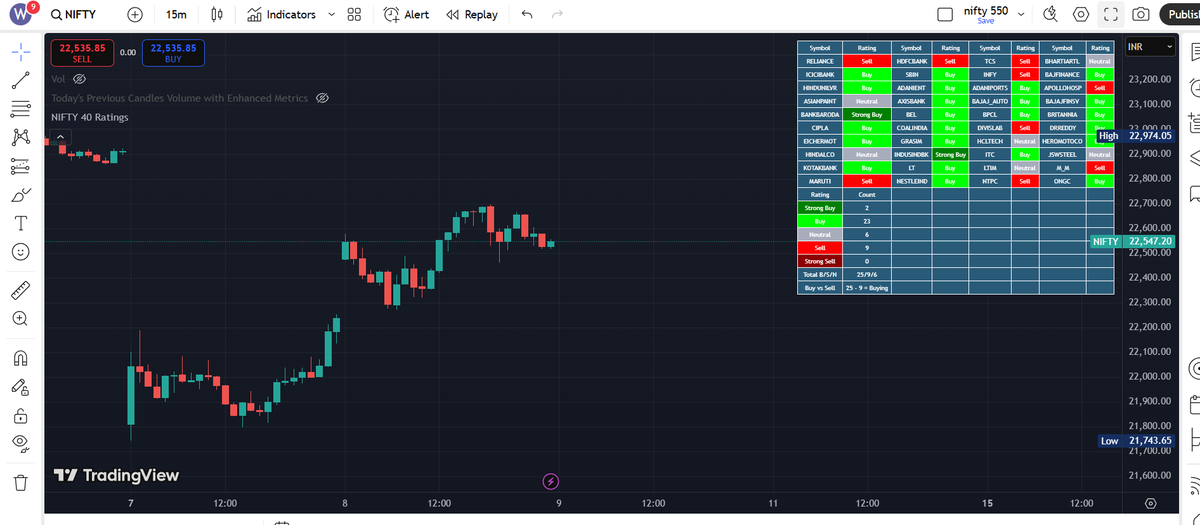Screen dimensions: 1200x525
Task: Click the 23,200.00 price axis label
Action: (1149, 79)
